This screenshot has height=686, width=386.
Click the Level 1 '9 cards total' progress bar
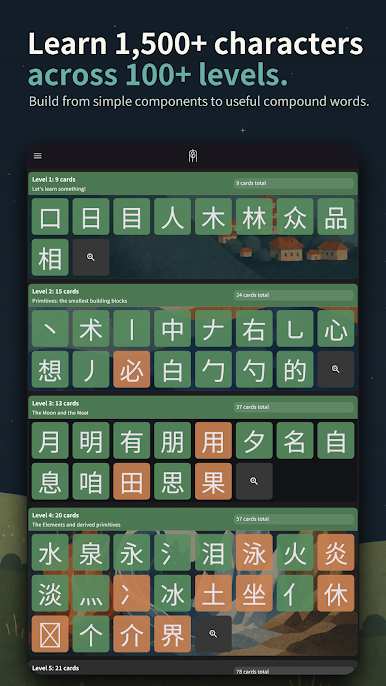(294, 183)
